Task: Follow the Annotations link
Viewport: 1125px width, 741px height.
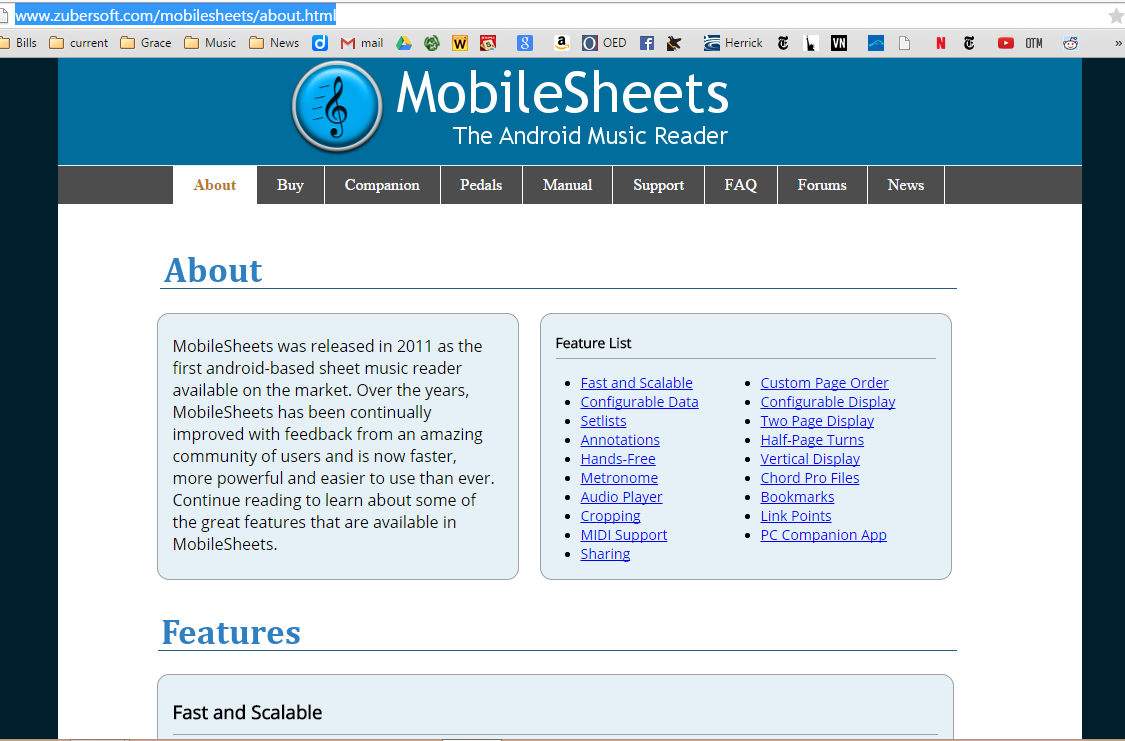Action: click(620, 440)
